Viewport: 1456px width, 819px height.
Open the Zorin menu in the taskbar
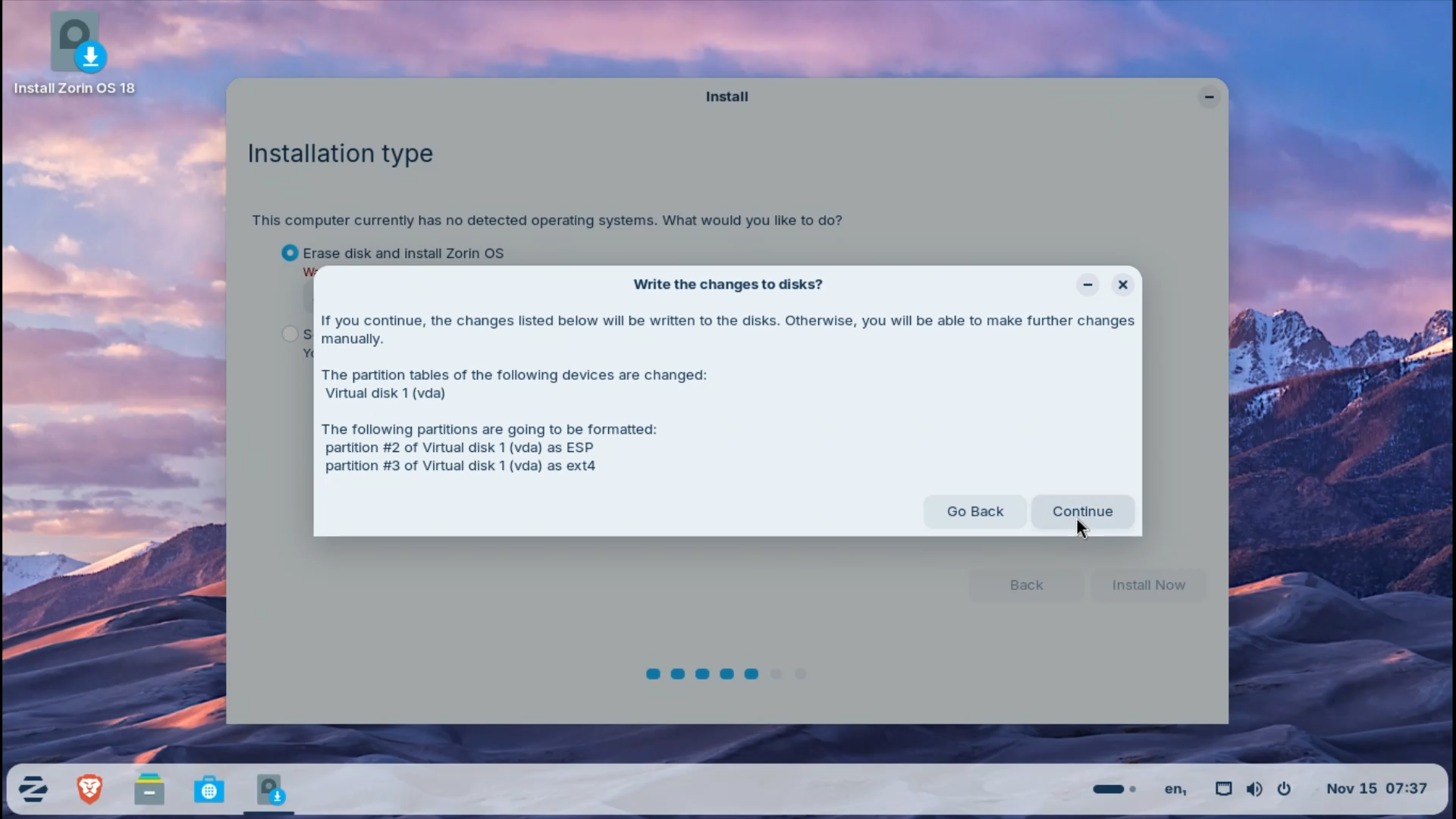33,789
